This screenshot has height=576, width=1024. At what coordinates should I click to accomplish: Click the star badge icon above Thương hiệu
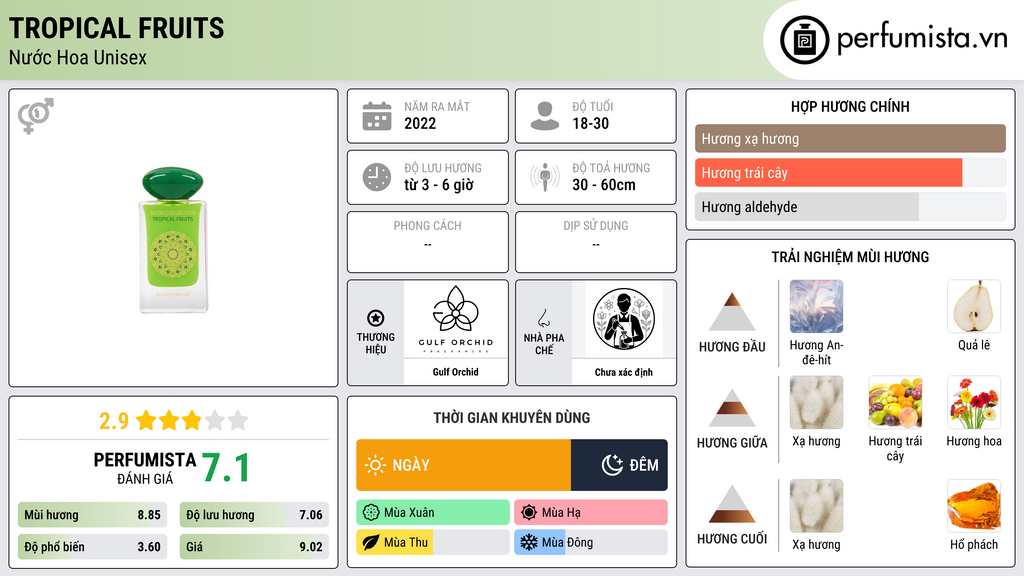pos(376,318)
